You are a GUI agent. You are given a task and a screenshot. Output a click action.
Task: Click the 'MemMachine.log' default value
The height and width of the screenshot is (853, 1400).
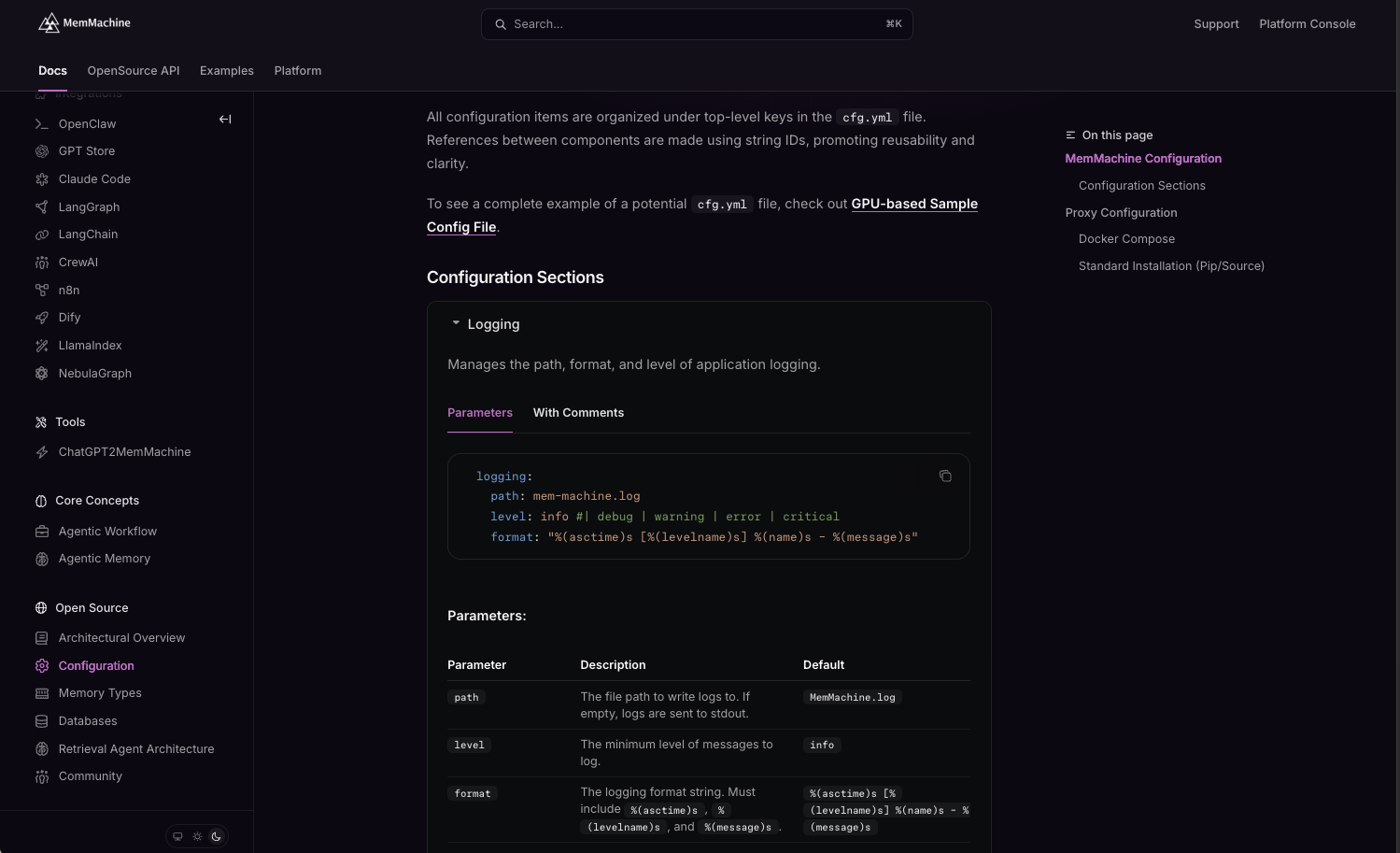(852, 697)
